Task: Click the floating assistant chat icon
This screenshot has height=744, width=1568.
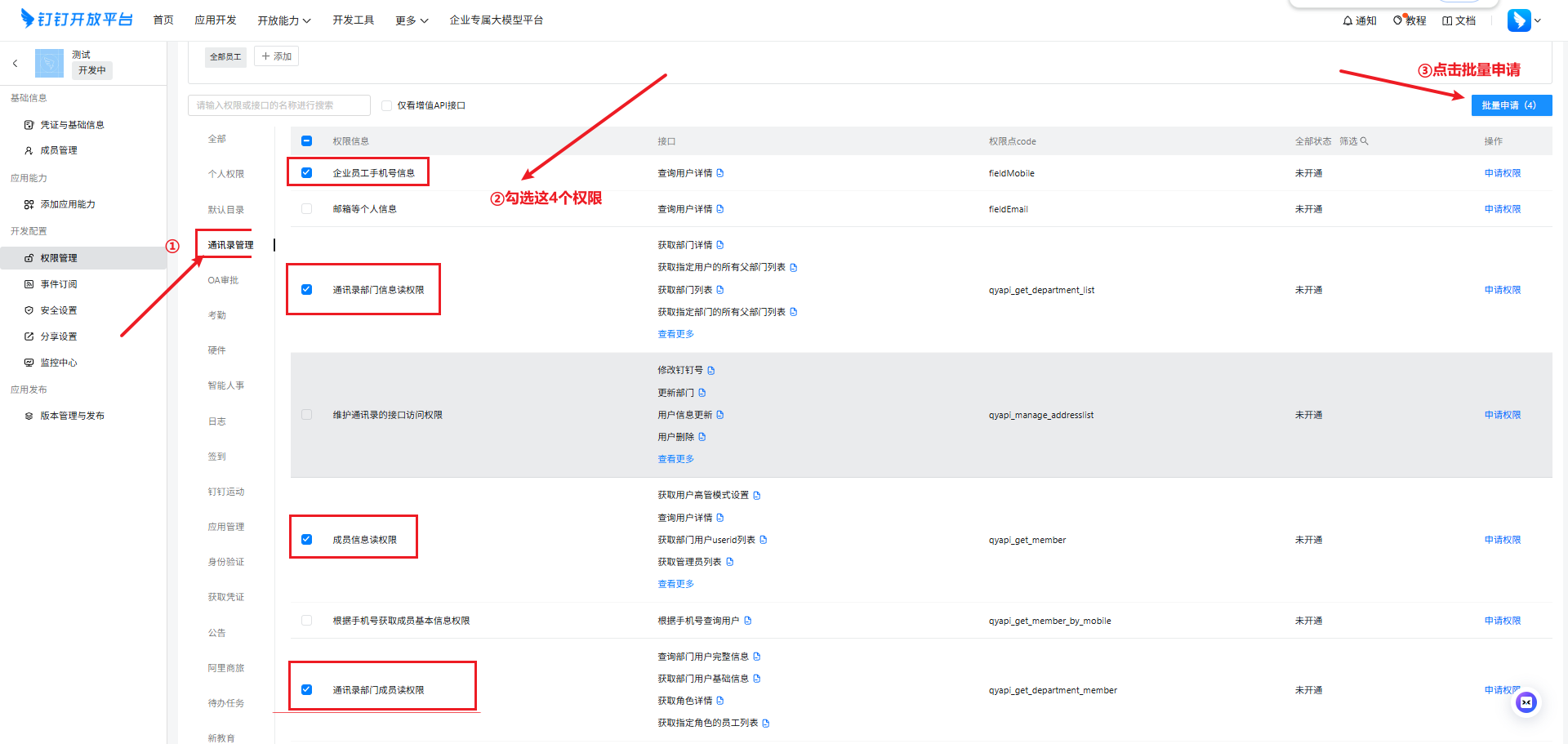Action: coord(1526,702)
